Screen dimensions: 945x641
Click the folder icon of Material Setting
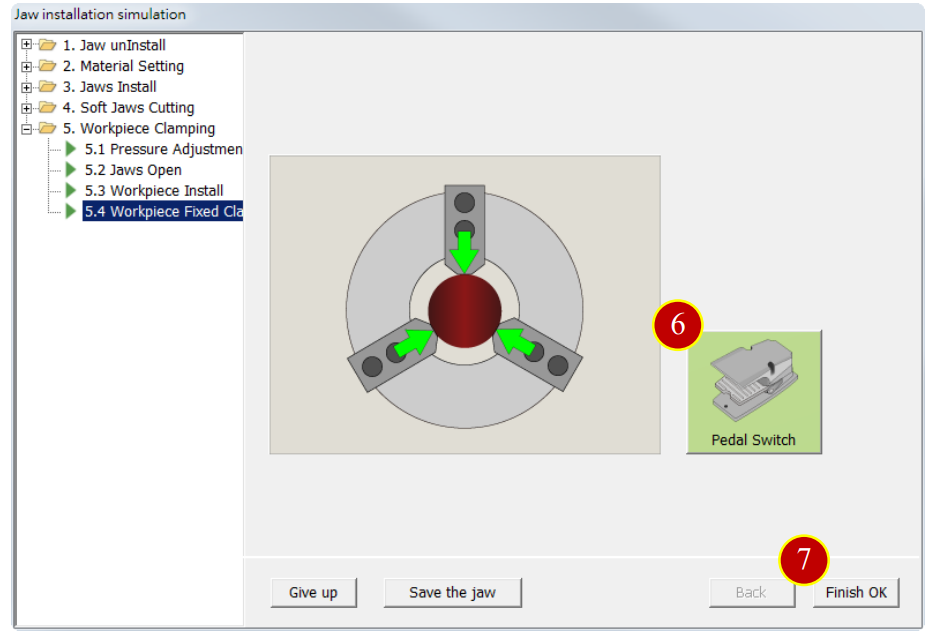(47, 66)
